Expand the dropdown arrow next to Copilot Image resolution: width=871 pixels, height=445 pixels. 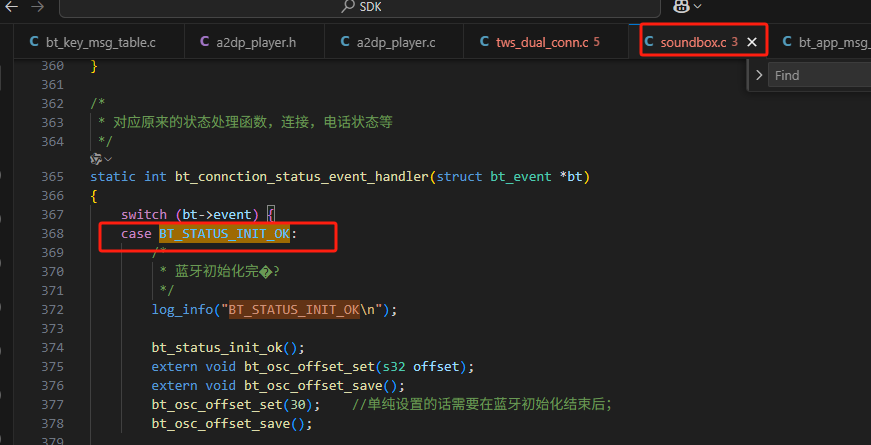(x=697, y=7)
